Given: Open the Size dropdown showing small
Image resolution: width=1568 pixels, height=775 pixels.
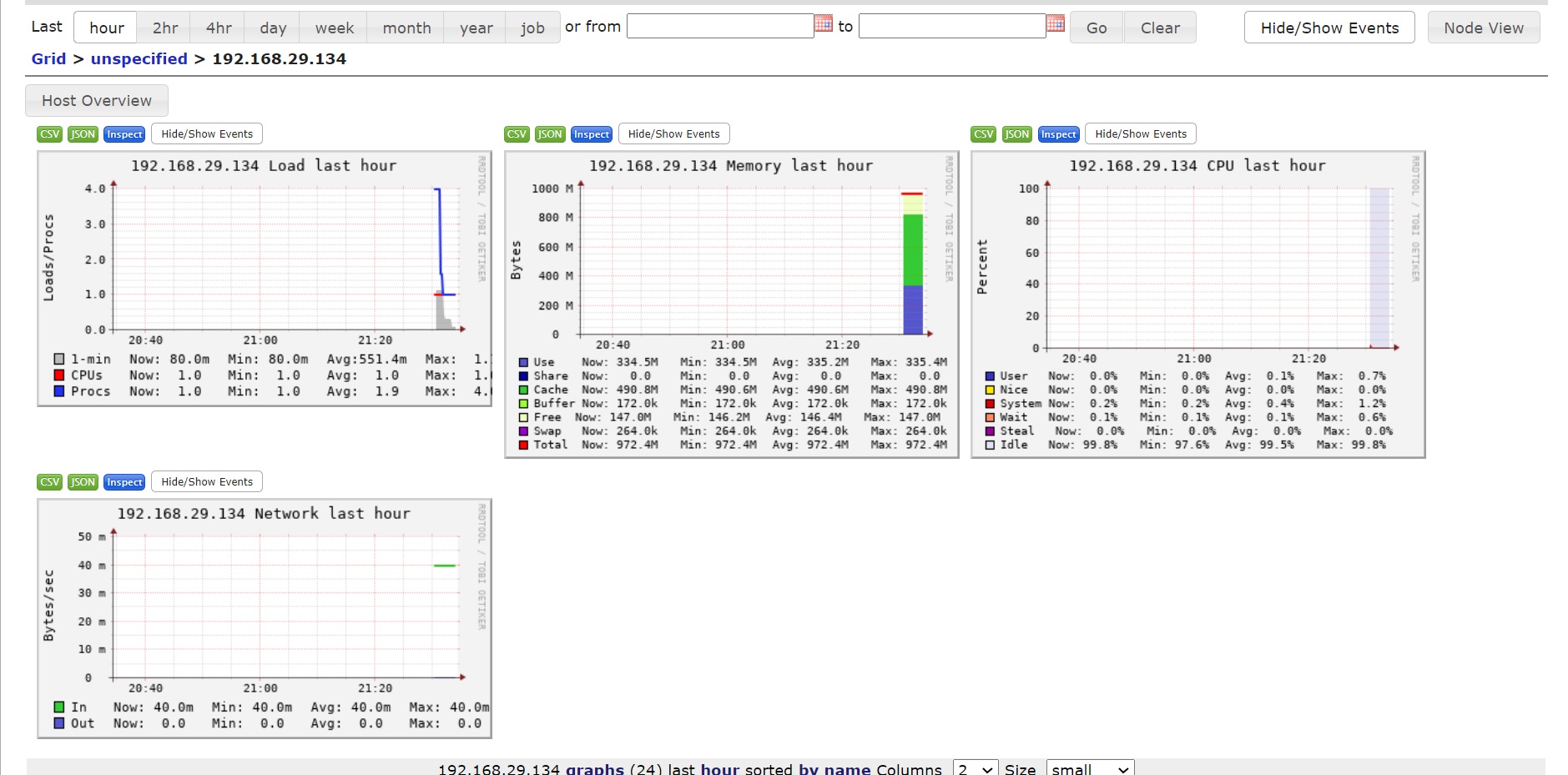Looking at the screenshot, I should (1090, 768).
